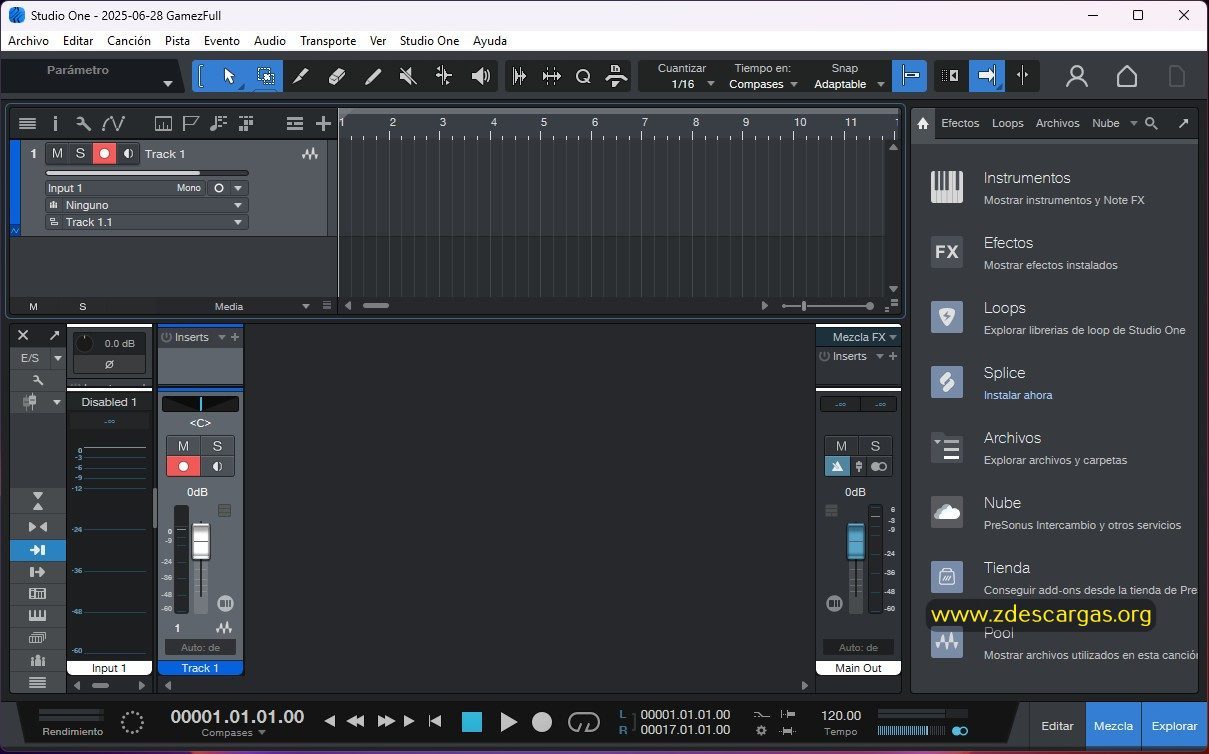Open the Archivo menu
The image size is (1209, 754).
[x=28, y=41]
